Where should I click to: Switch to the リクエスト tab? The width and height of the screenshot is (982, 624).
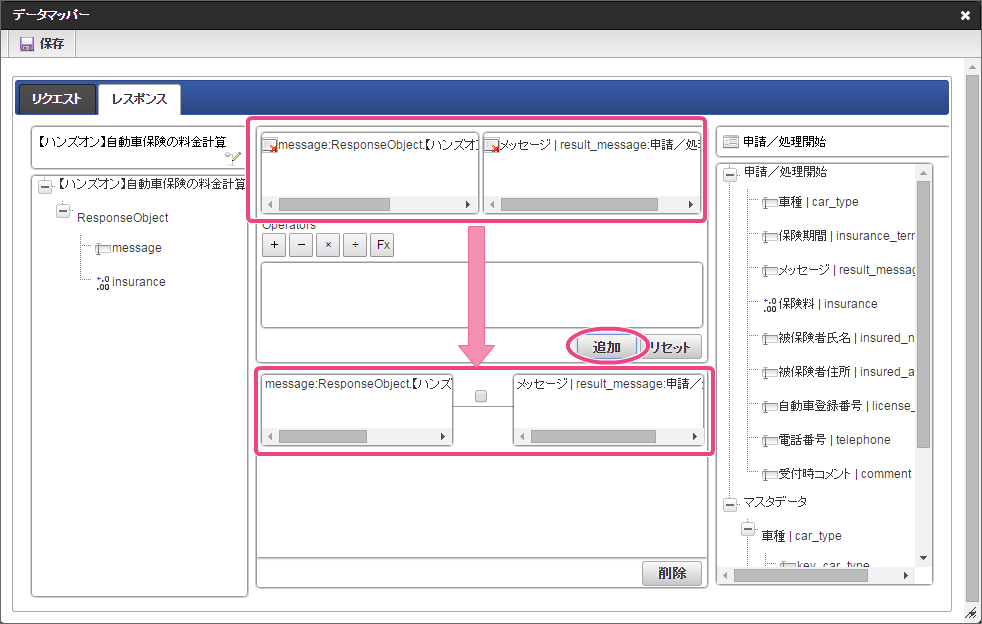click(57, 99)
